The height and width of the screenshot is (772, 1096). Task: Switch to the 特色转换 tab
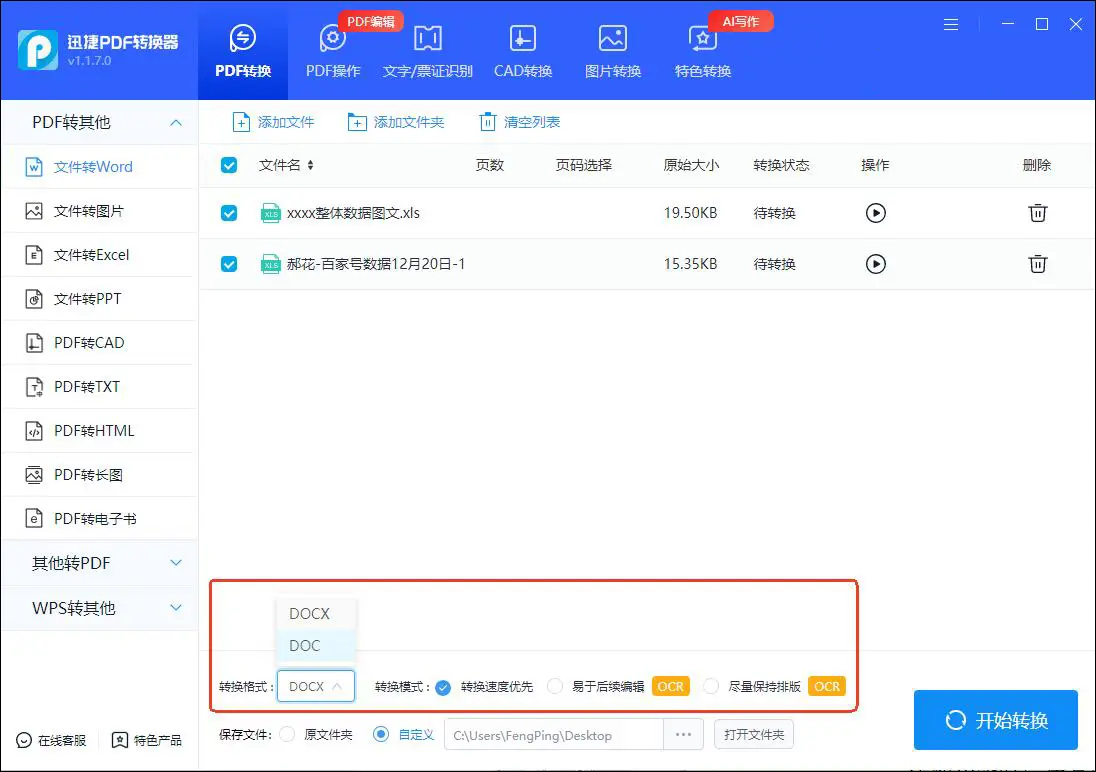click(702, 50)
